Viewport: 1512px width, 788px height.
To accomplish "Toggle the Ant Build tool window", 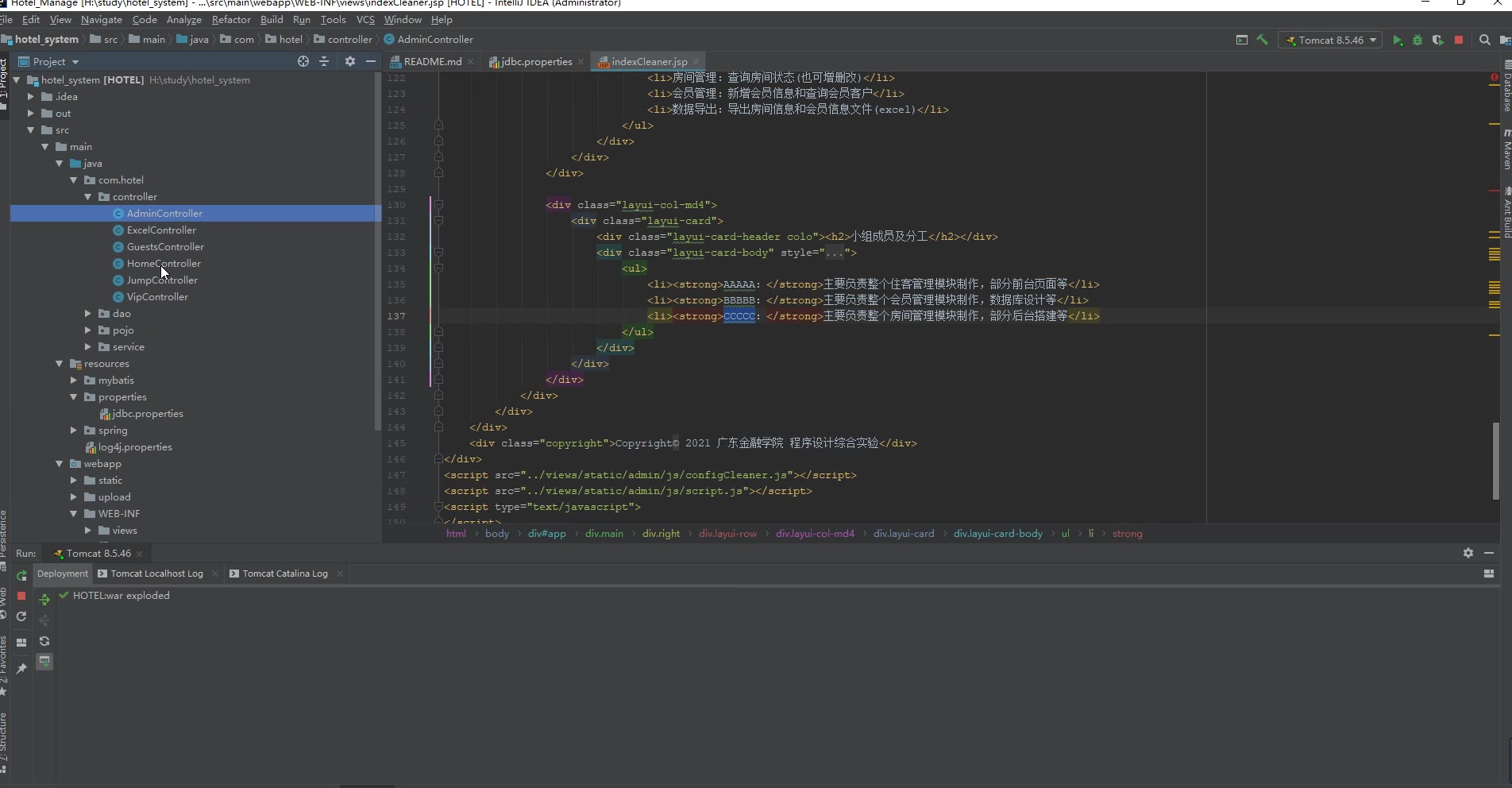I will click(1506, 213).
